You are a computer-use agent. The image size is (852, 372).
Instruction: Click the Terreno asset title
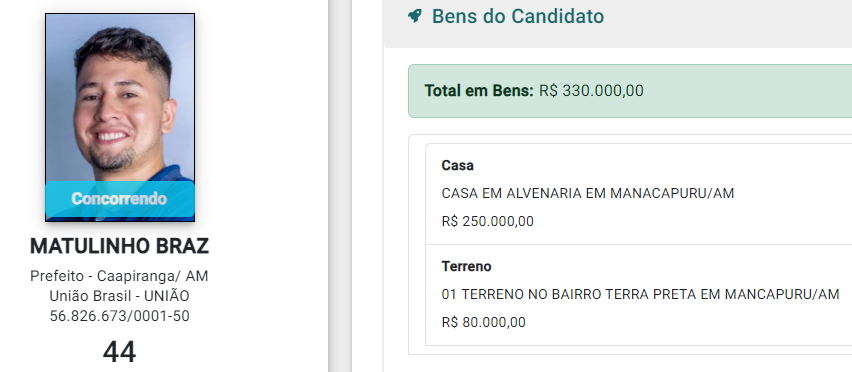[466, 266]
